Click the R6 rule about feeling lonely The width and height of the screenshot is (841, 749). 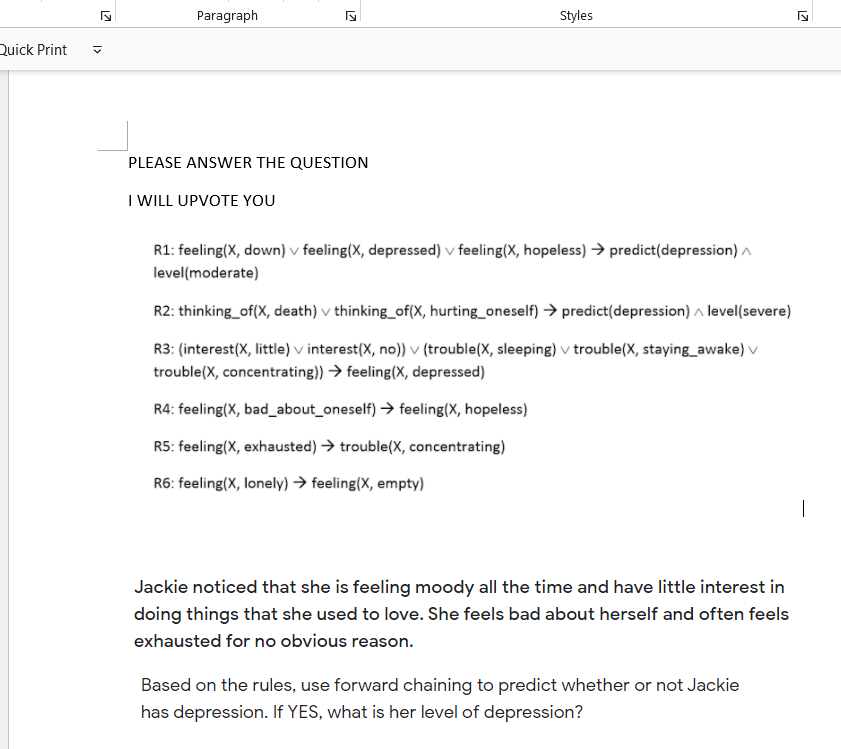(289, 483)
